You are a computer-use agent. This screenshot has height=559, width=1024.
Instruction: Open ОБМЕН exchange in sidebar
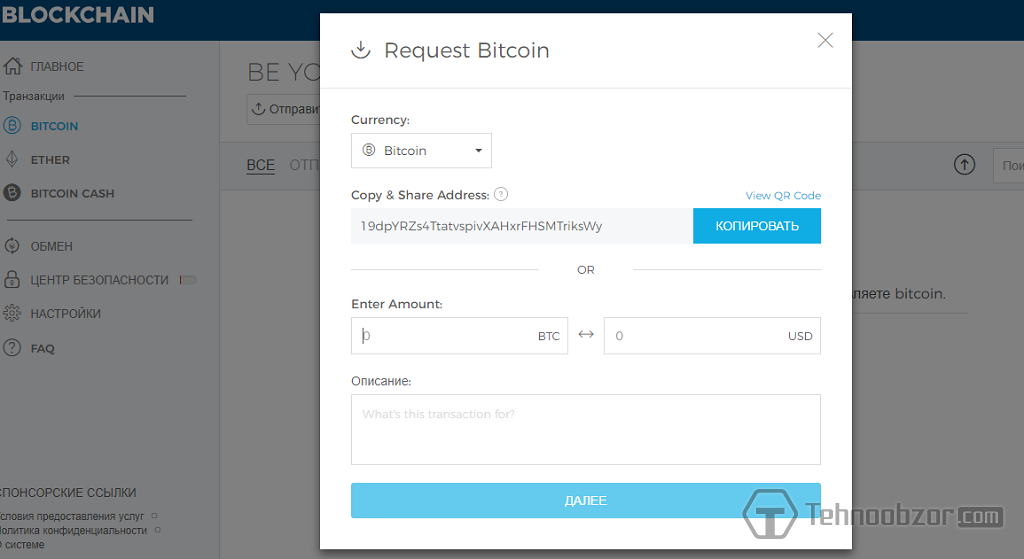(51, 247)
